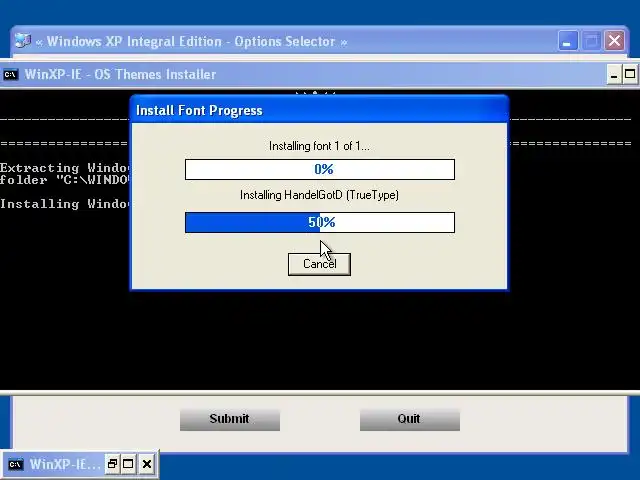The image size is (640, 480).
Task: Quit the Options Selector
Action: (410, 419)
